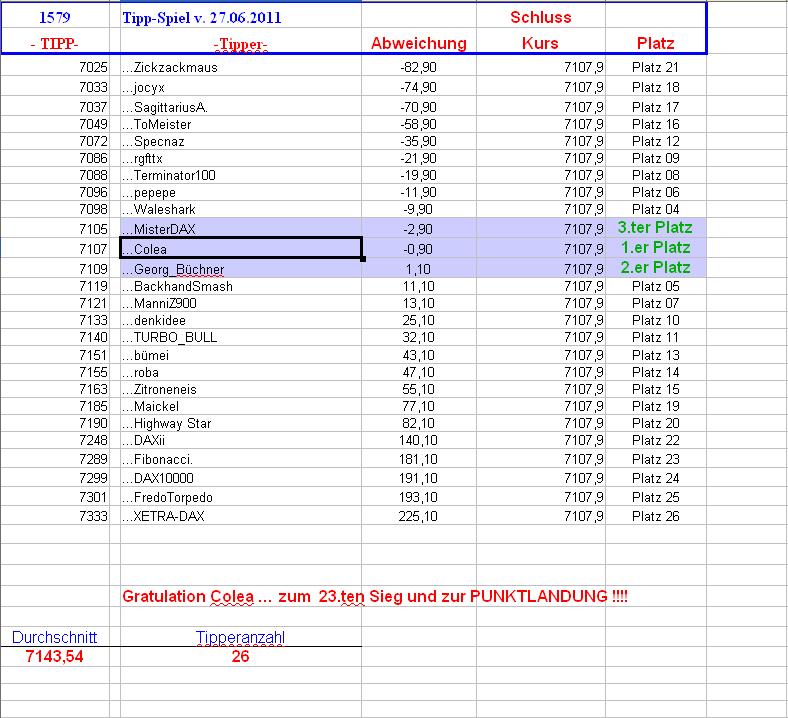Select deviation value 1,10
The height and width of the screenshot is (718, 788).
click(x=418, y=269)
